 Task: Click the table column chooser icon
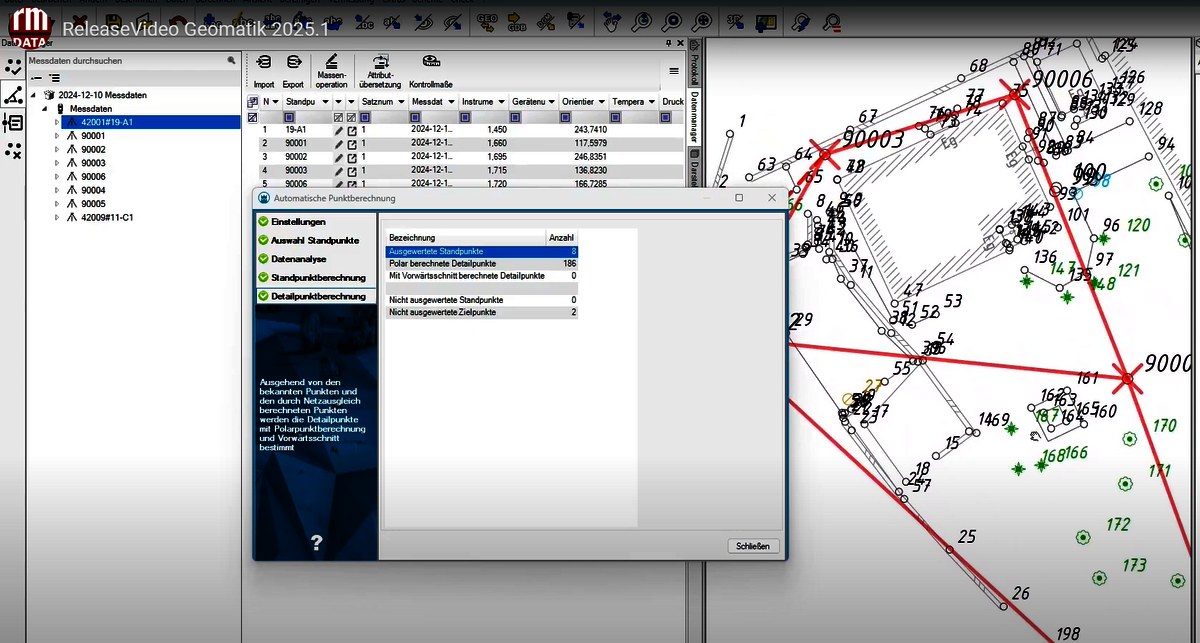click(x=252, y=102)
